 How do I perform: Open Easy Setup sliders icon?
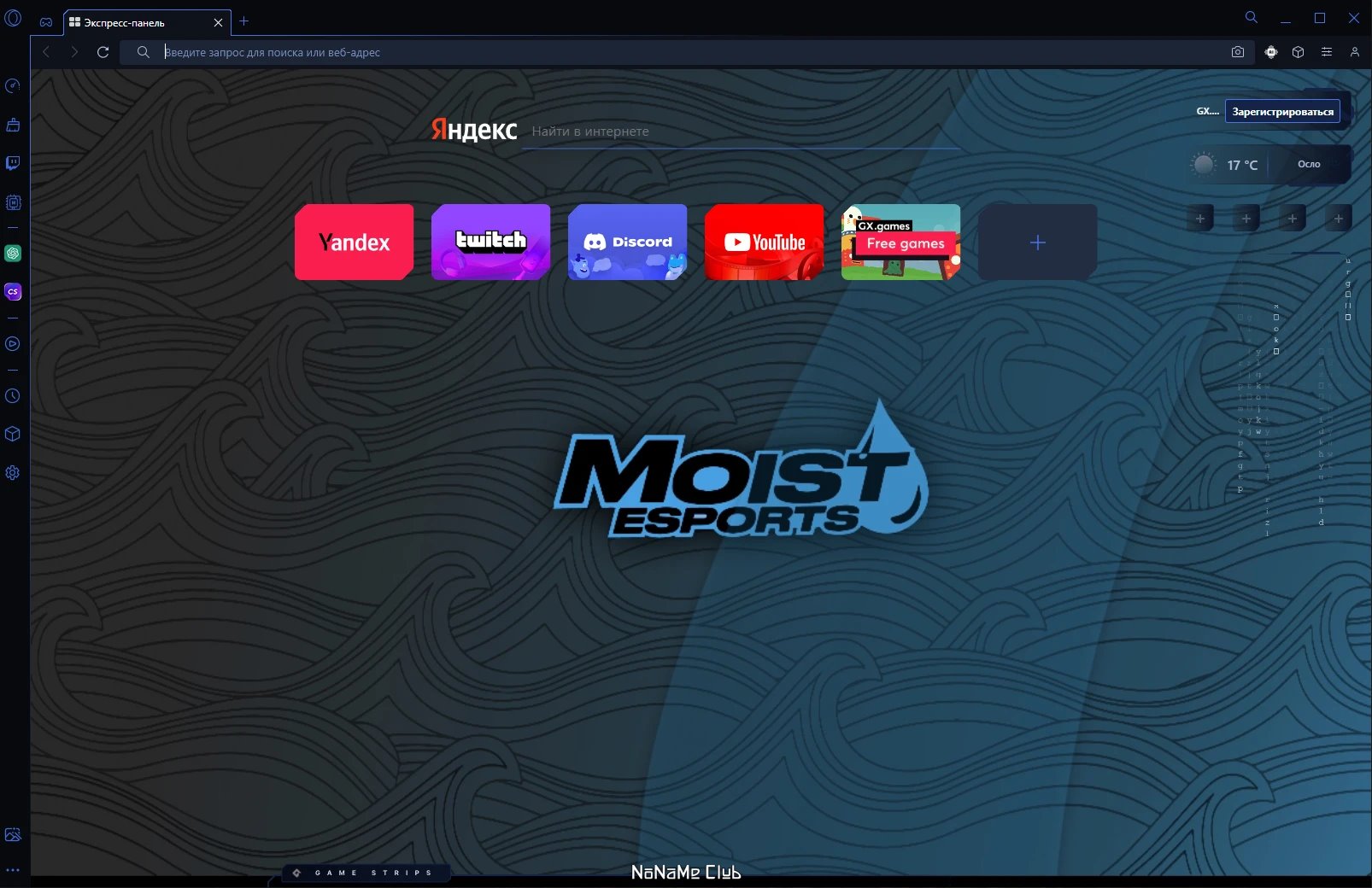1327,52
